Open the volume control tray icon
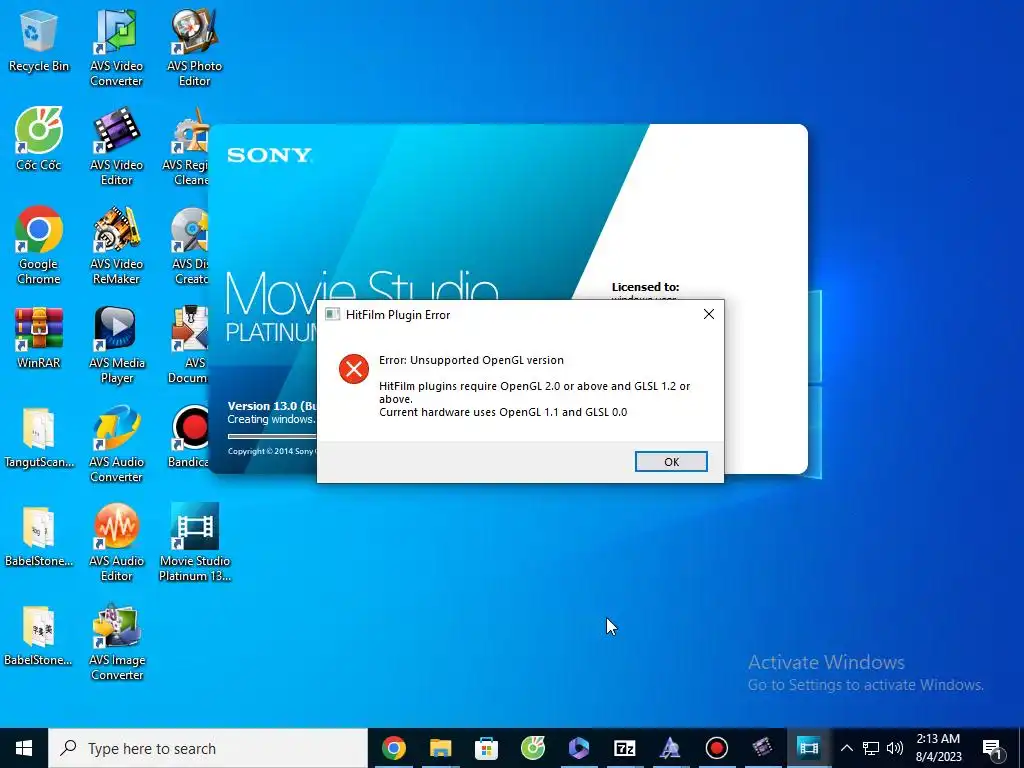This screenshot has height=768, width=1024. point(895,748)
